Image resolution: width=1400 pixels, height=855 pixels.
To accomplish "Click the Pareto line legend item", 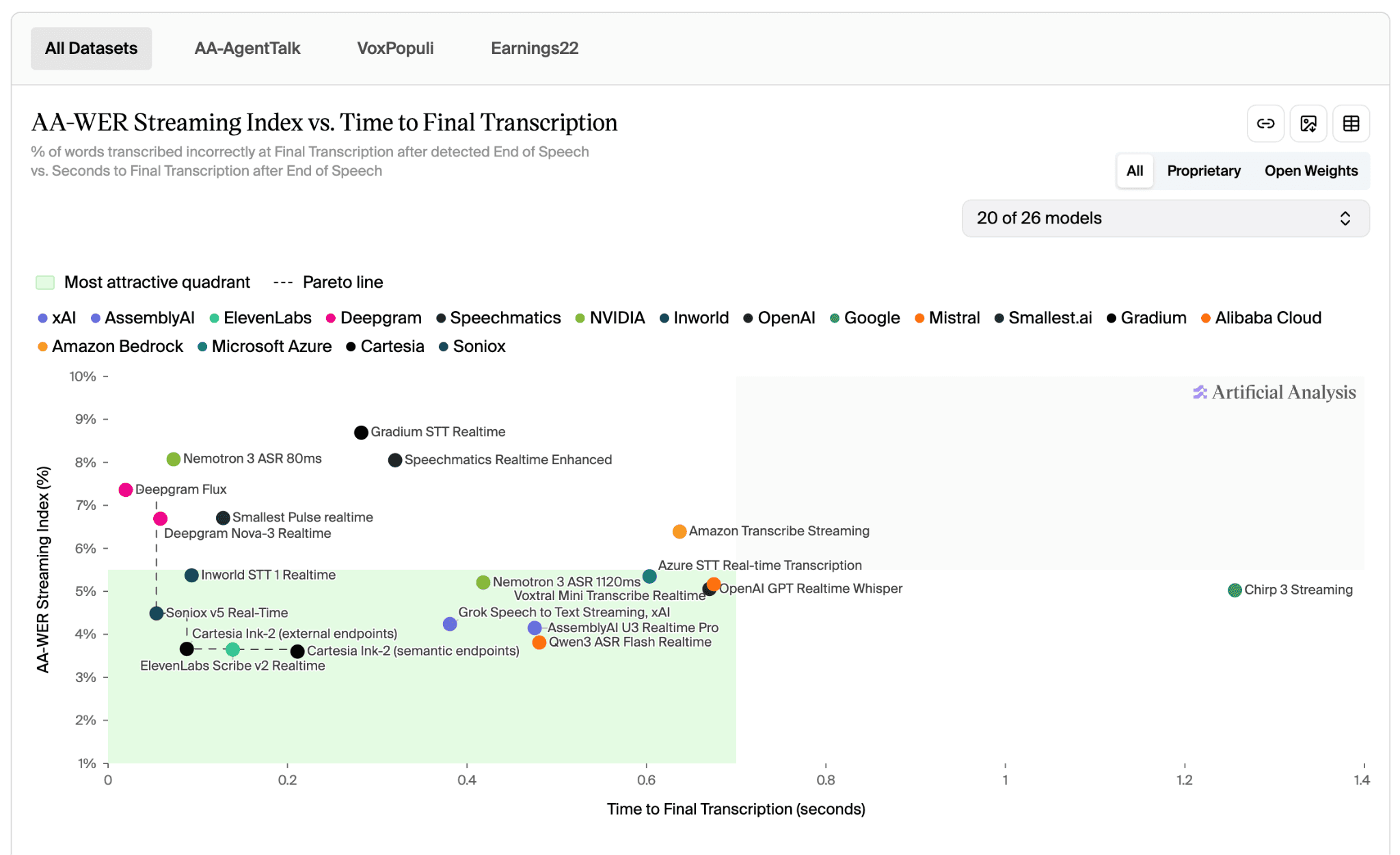I will tap(328, 282).
